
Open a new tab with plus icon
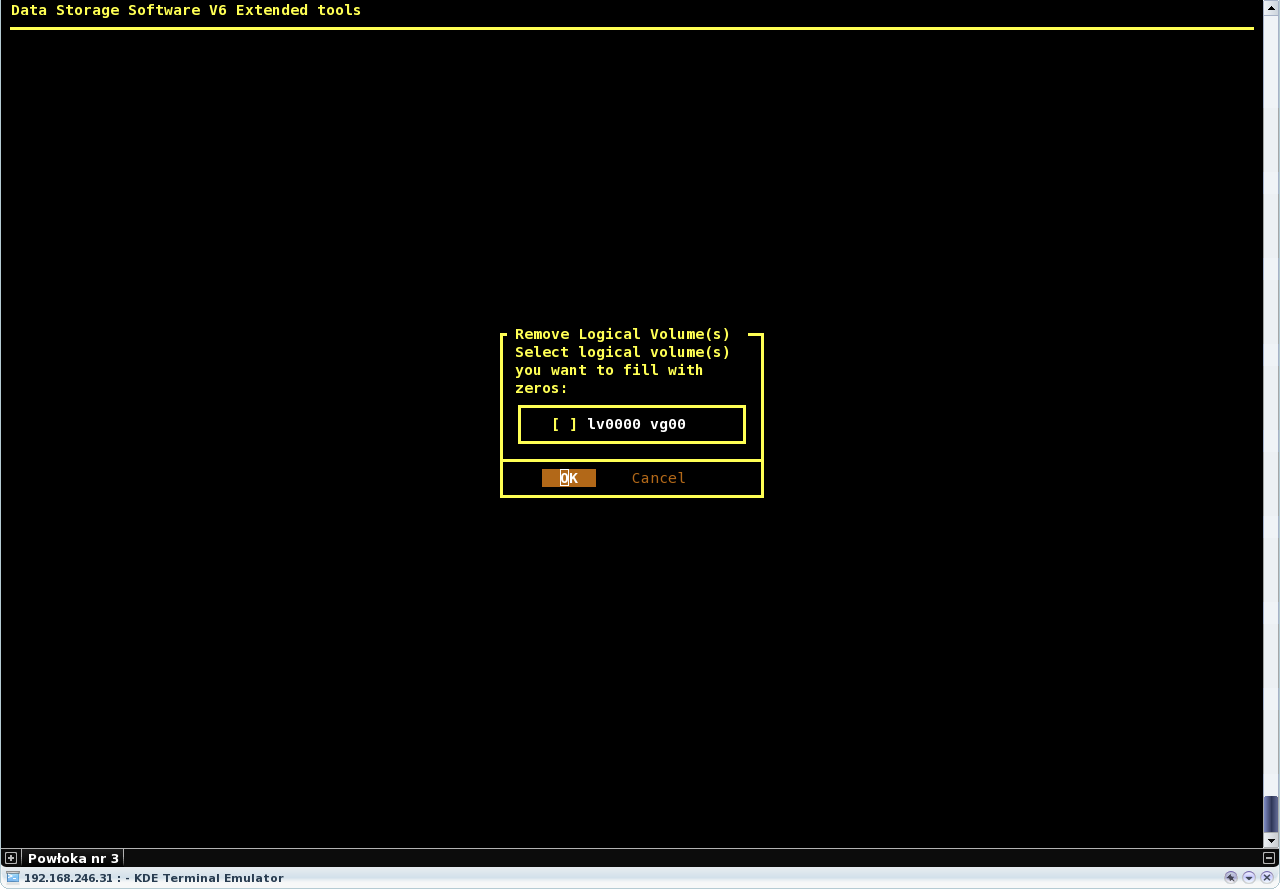tap(11, 858)
